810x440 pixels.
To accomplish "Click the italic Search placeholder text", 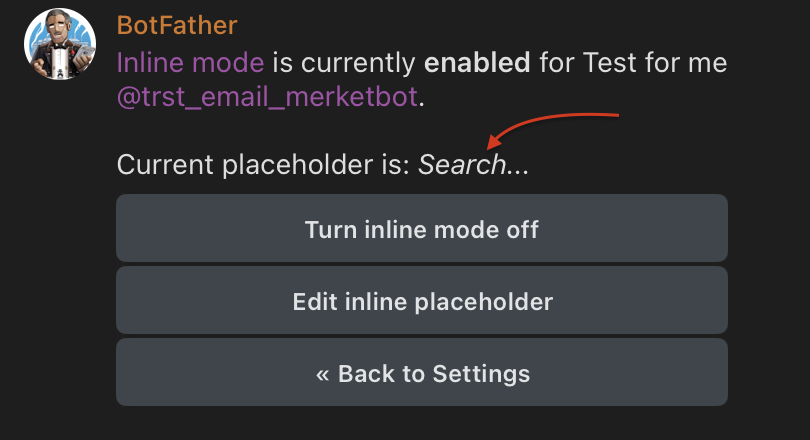I will [x=461, y=165].
